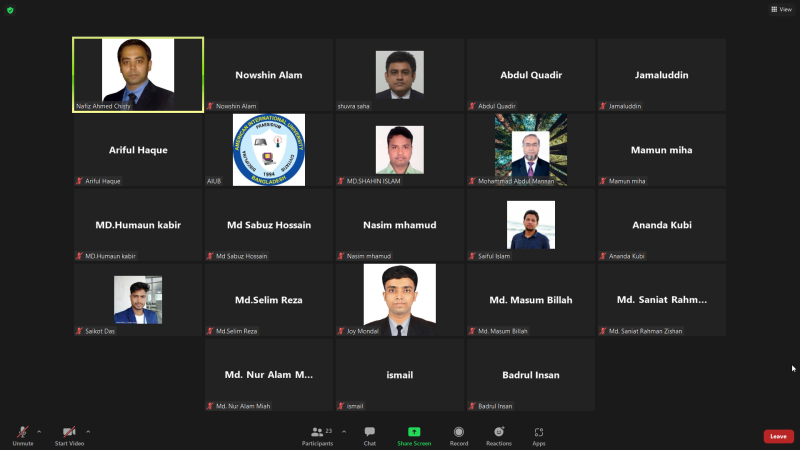
Task: Unmute the microphone
Action: tap(22, 435)
